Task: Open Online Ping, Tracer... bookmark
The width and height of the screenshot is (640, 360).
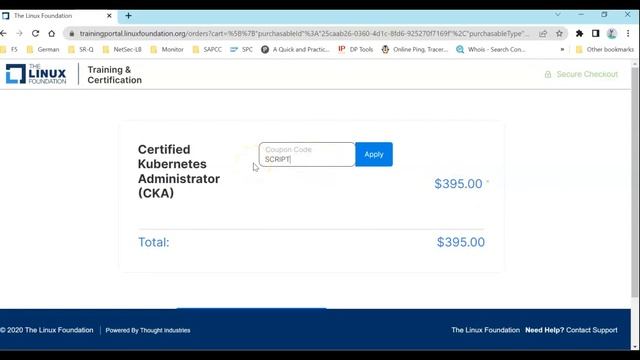Action: pos(415,49)
